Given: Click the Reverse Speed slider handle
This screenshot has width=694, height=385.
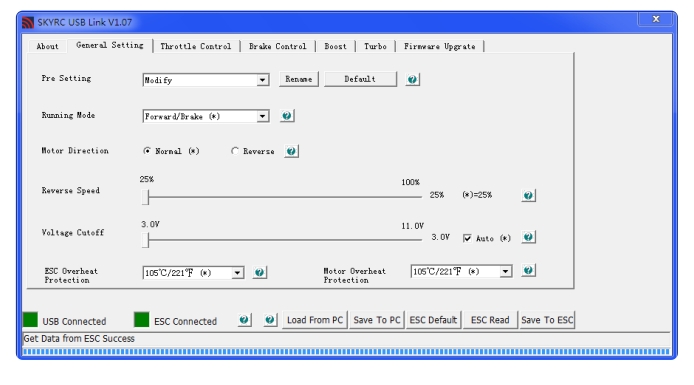Looking at the screenshot, I should (145, 197).
